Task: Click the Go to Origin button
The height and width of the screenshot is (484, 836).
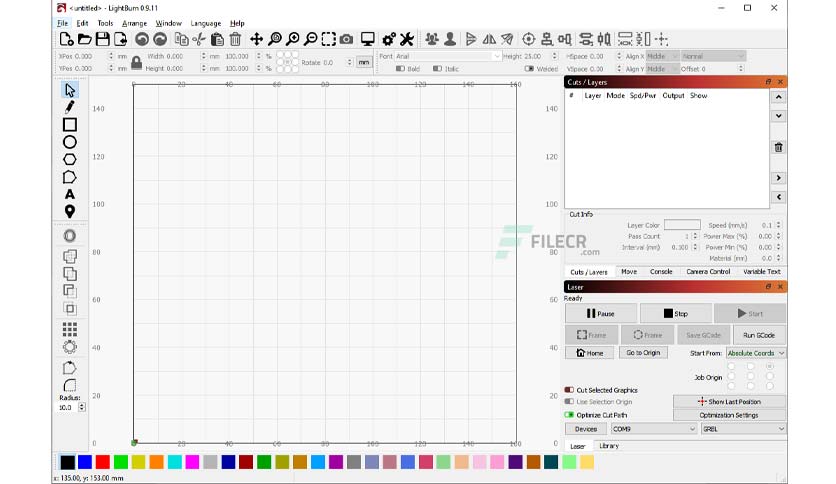Action: point(643,352)
